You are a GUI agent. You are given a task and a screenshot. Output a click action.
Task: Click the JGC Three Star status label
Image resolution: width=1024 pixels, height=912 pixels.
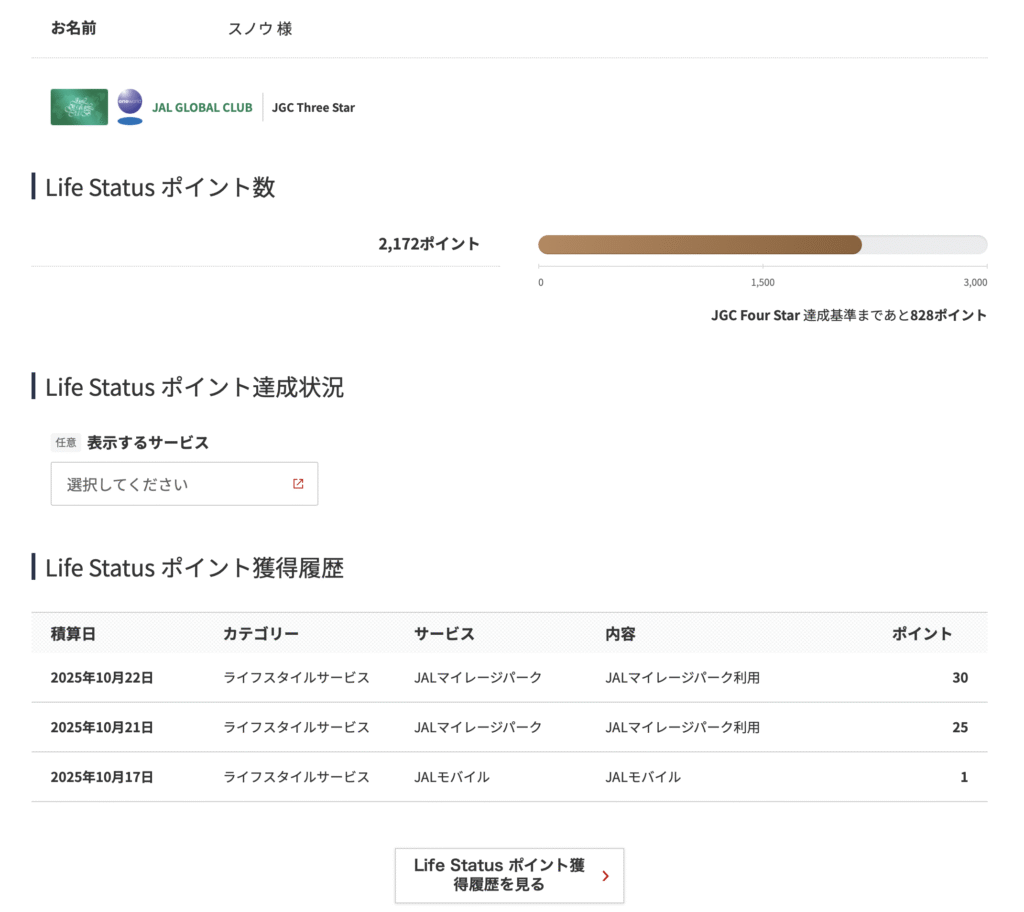(x=313, y=108)
